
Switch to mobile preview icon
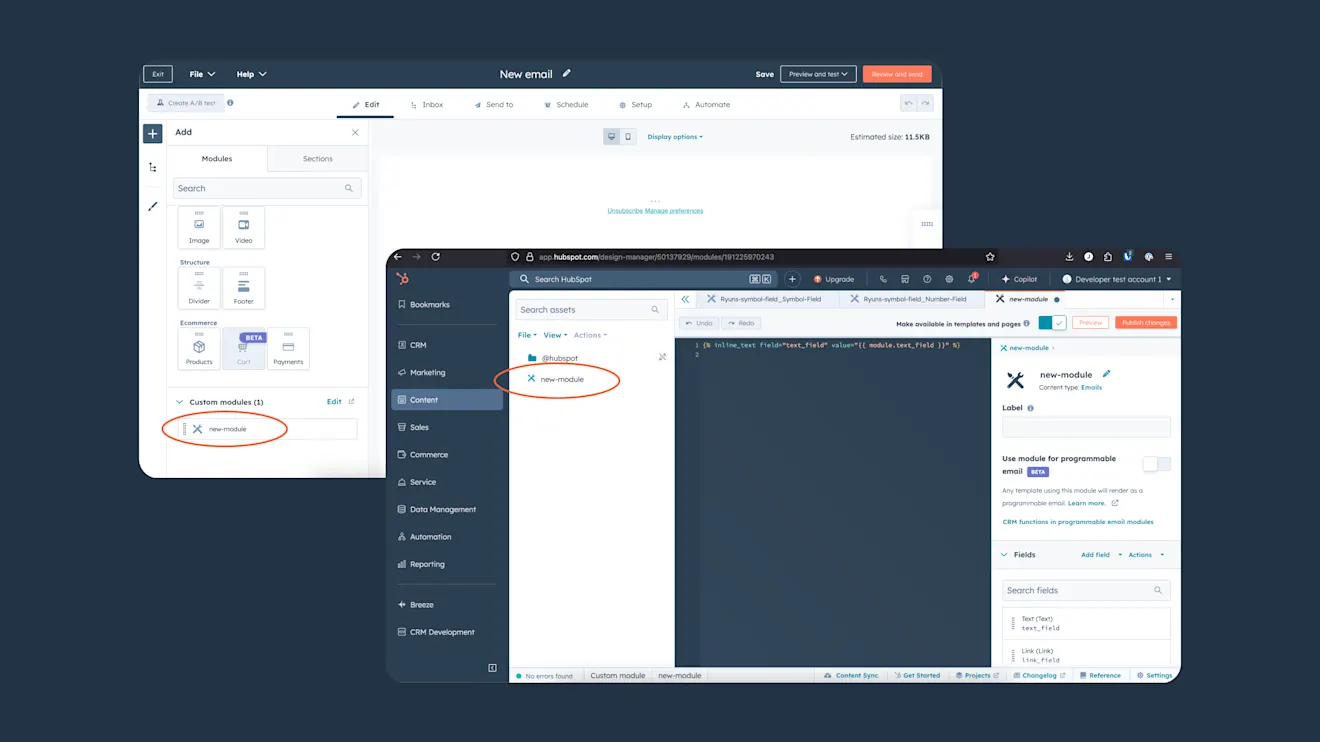628,137
